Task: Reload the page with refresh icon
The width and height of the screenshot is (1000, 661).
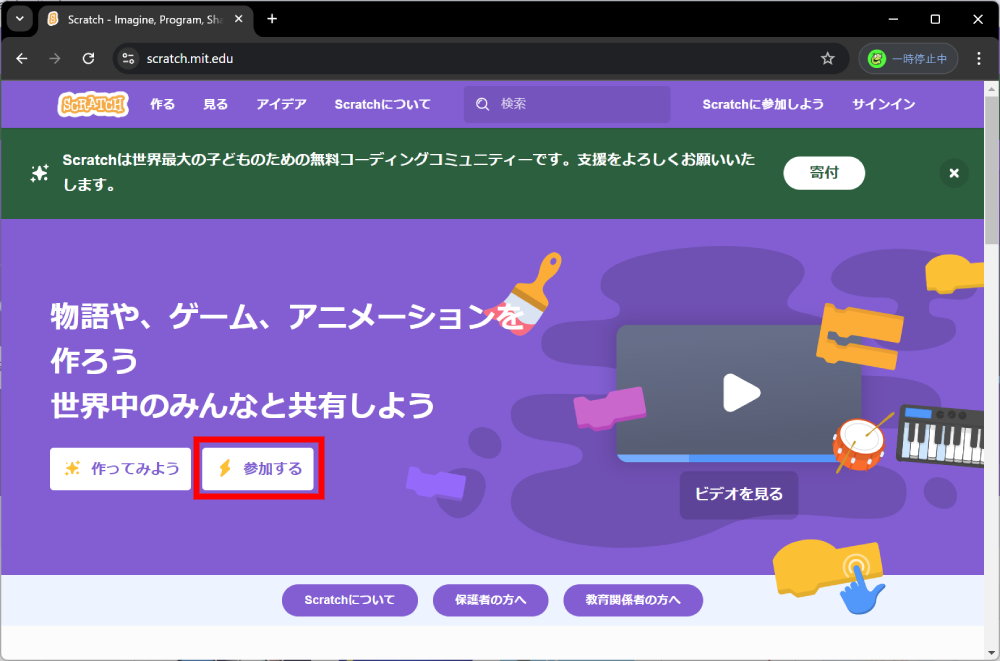Action: point(89,59)
